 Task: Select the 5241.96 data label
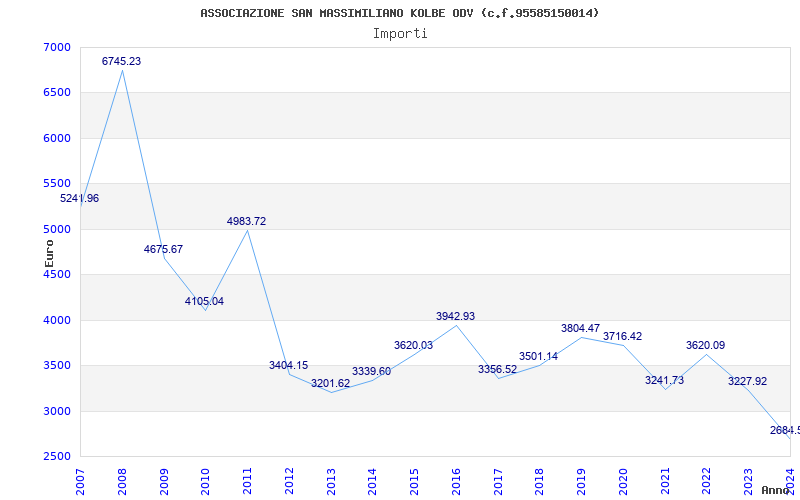[x=80, y=198]
